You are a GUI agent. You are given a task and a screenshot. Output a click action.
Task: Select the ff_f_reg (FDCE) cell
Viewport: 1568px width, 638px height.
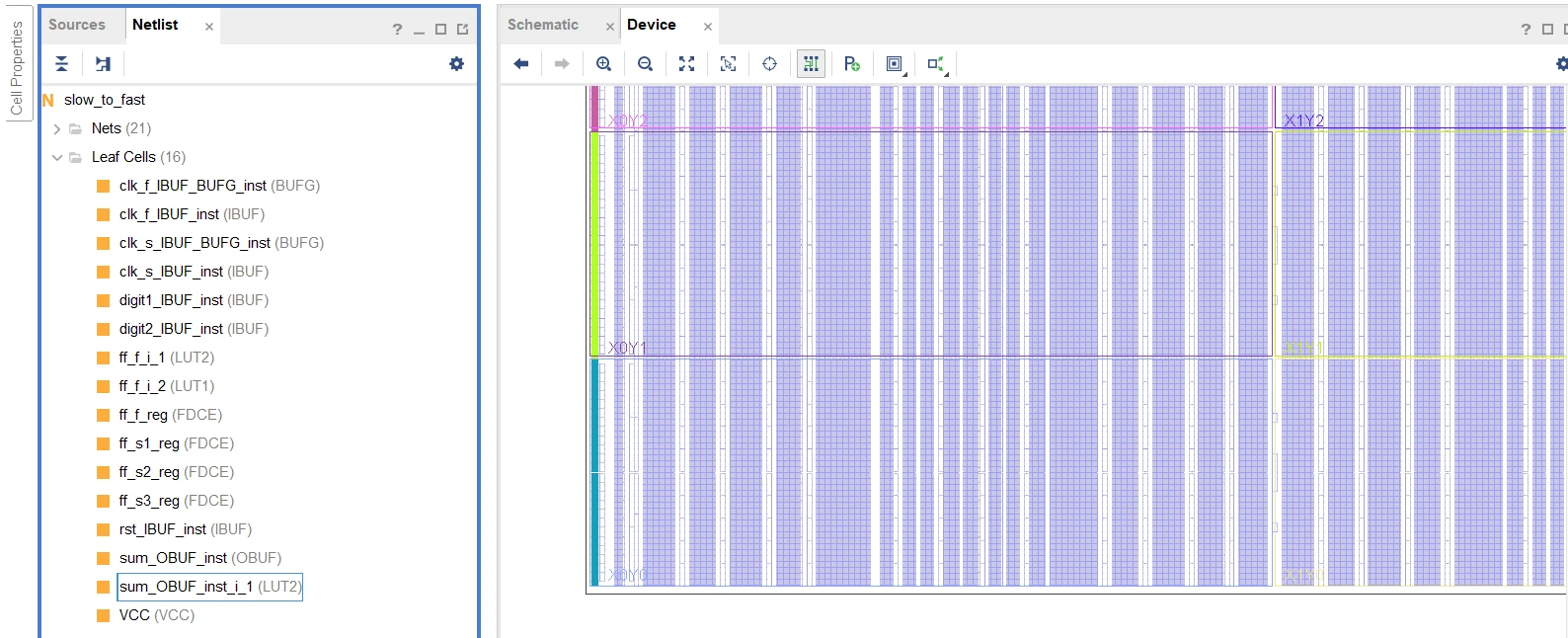(x=171, y=415)
